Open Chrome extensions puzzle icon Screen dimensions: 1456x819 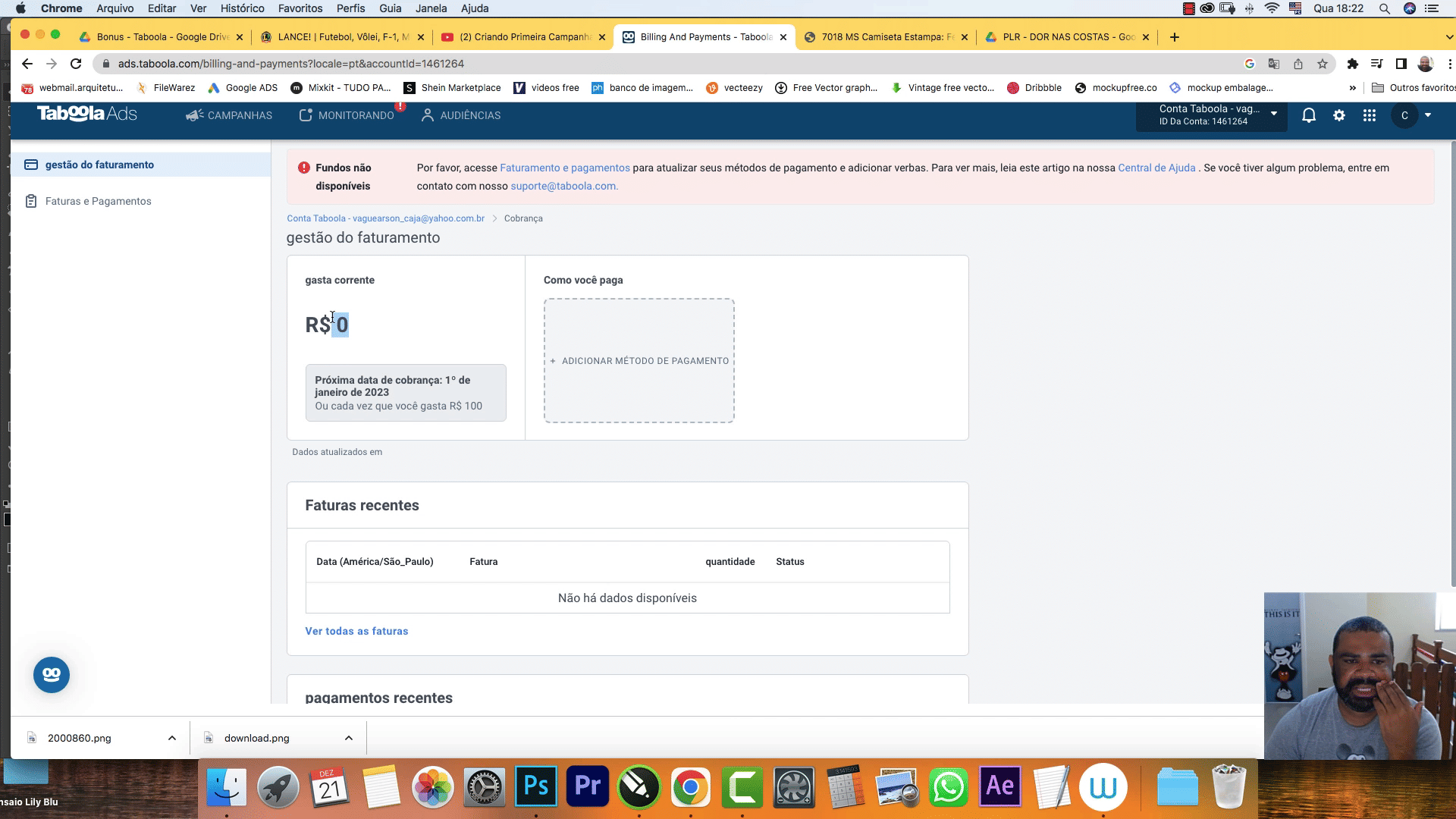pyautogui.click(x=1352, y=64)
